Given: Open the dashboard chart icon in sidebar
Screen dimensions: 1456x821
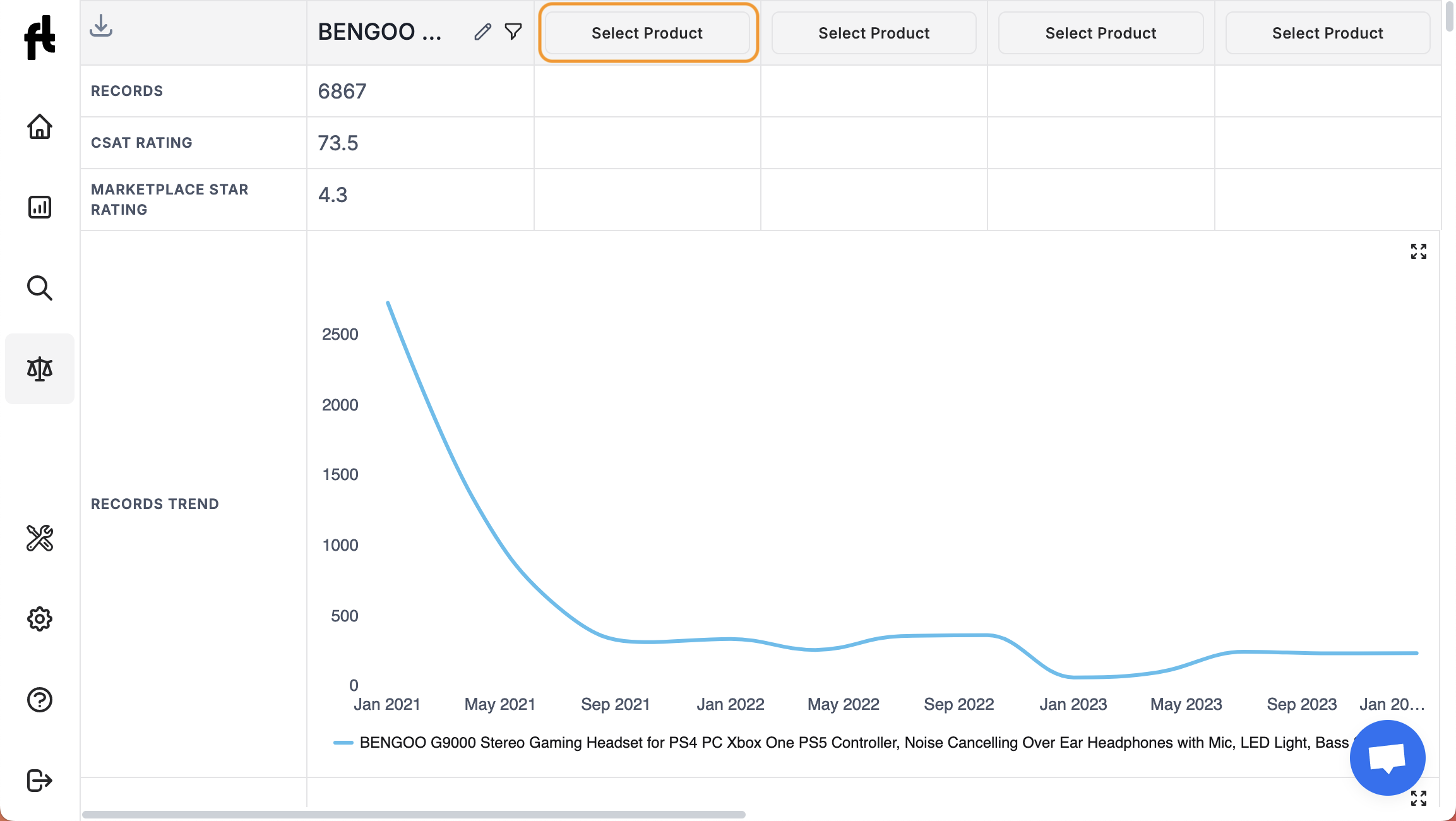Looking at the screenshot, I should (40, 207).
